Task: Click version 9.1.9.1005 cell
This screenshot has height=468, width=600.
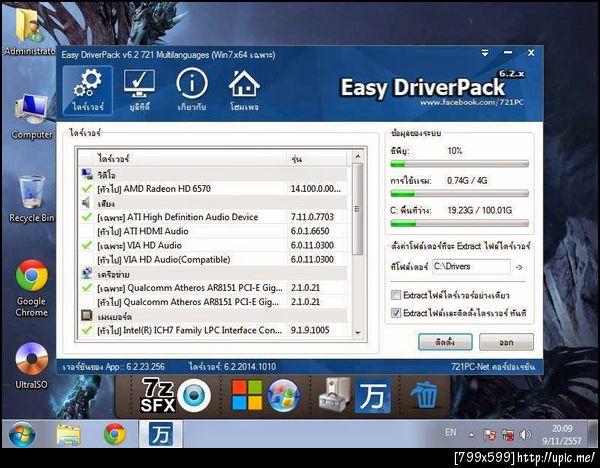Action: pyautogui.click(x=310, y=330)
